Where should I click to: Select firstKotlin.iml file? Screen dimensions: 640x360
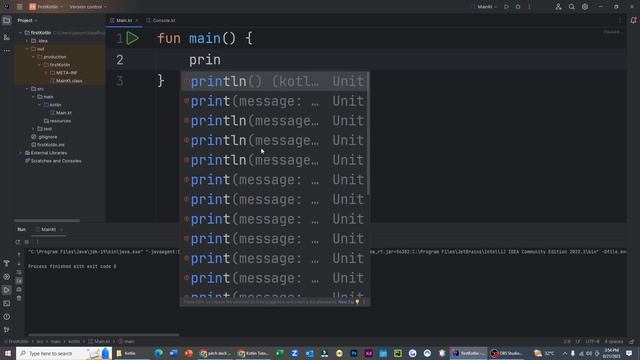pyautogui.click(x=48, y=145)
